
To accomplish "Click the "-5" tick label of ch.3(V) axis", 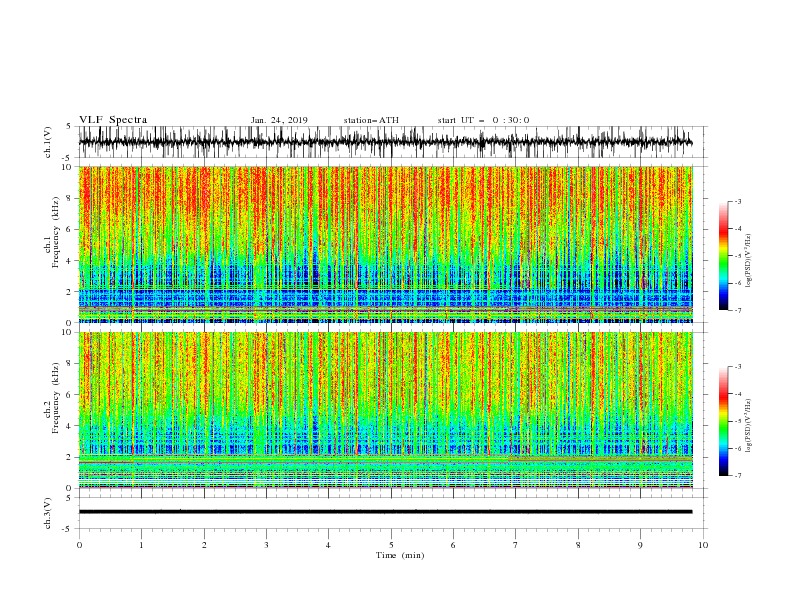I will 68,529.
